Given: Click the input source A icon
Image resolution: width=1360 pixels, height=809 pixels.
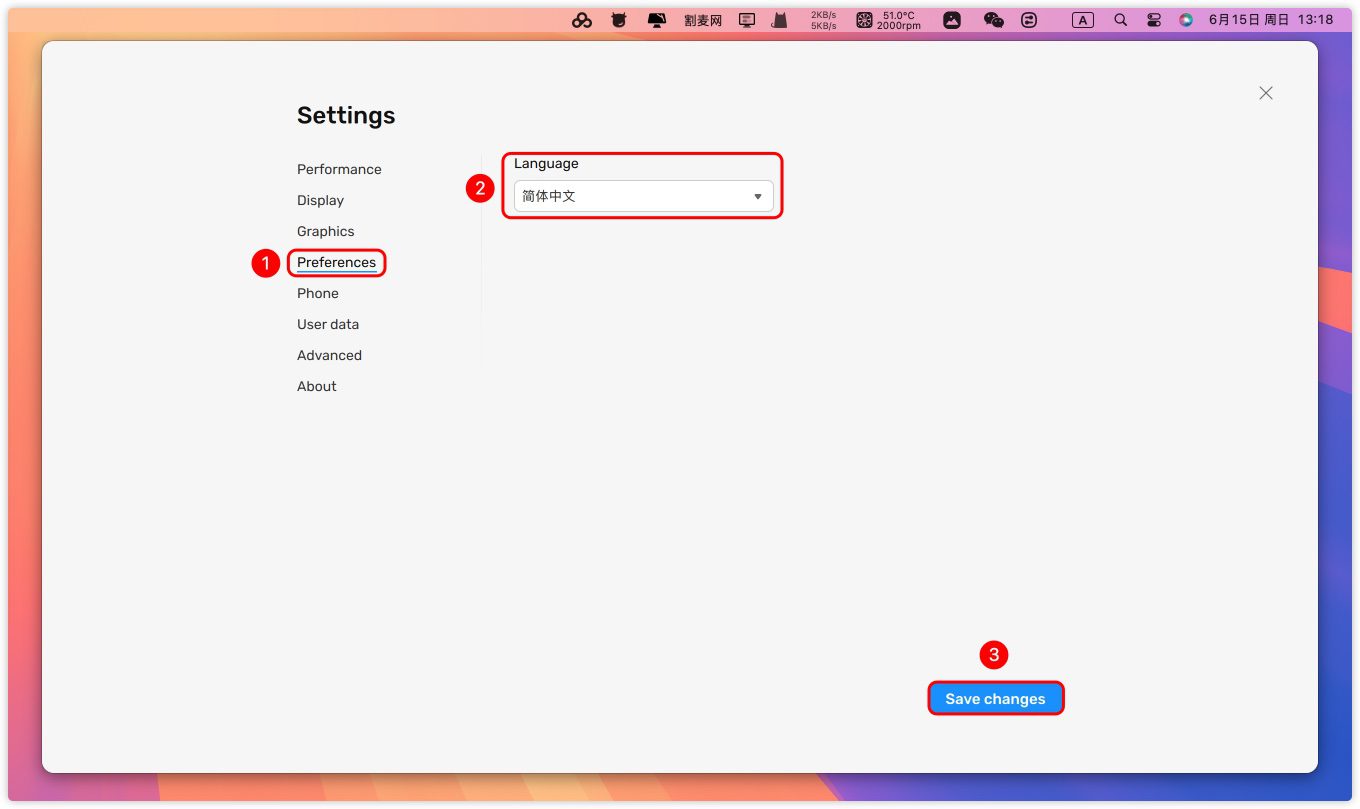Looking at the screenshot, I should click(1082, 20).
